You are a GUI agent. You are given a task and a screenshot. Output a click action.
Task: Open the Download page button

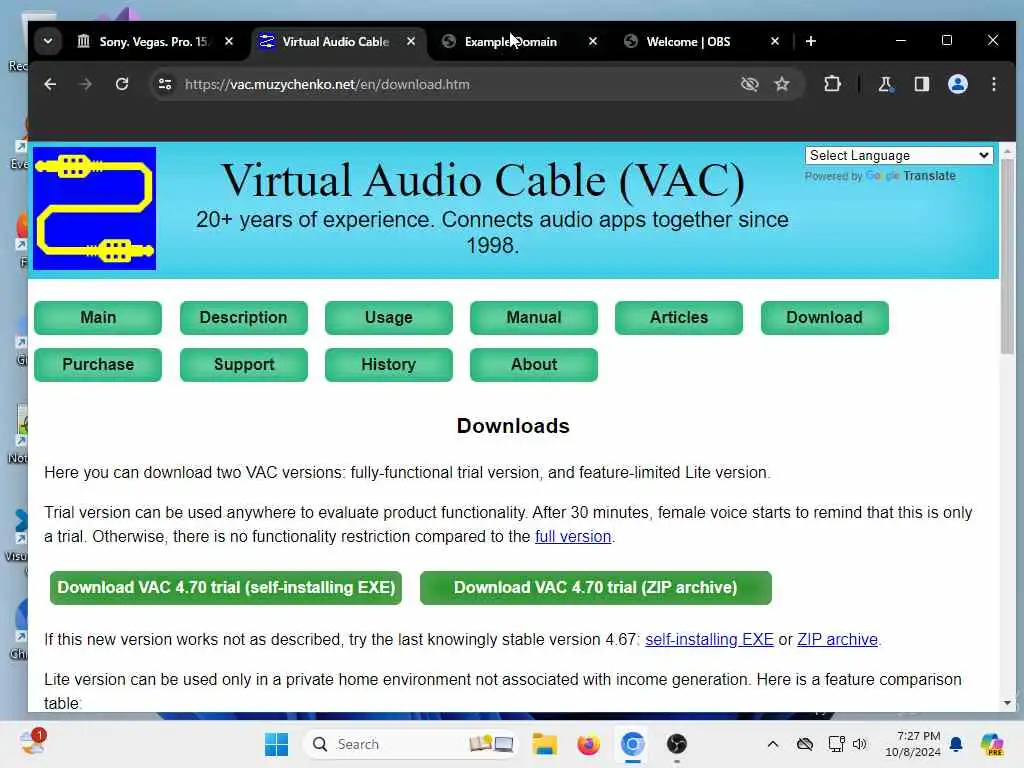[x=824, y=317]
